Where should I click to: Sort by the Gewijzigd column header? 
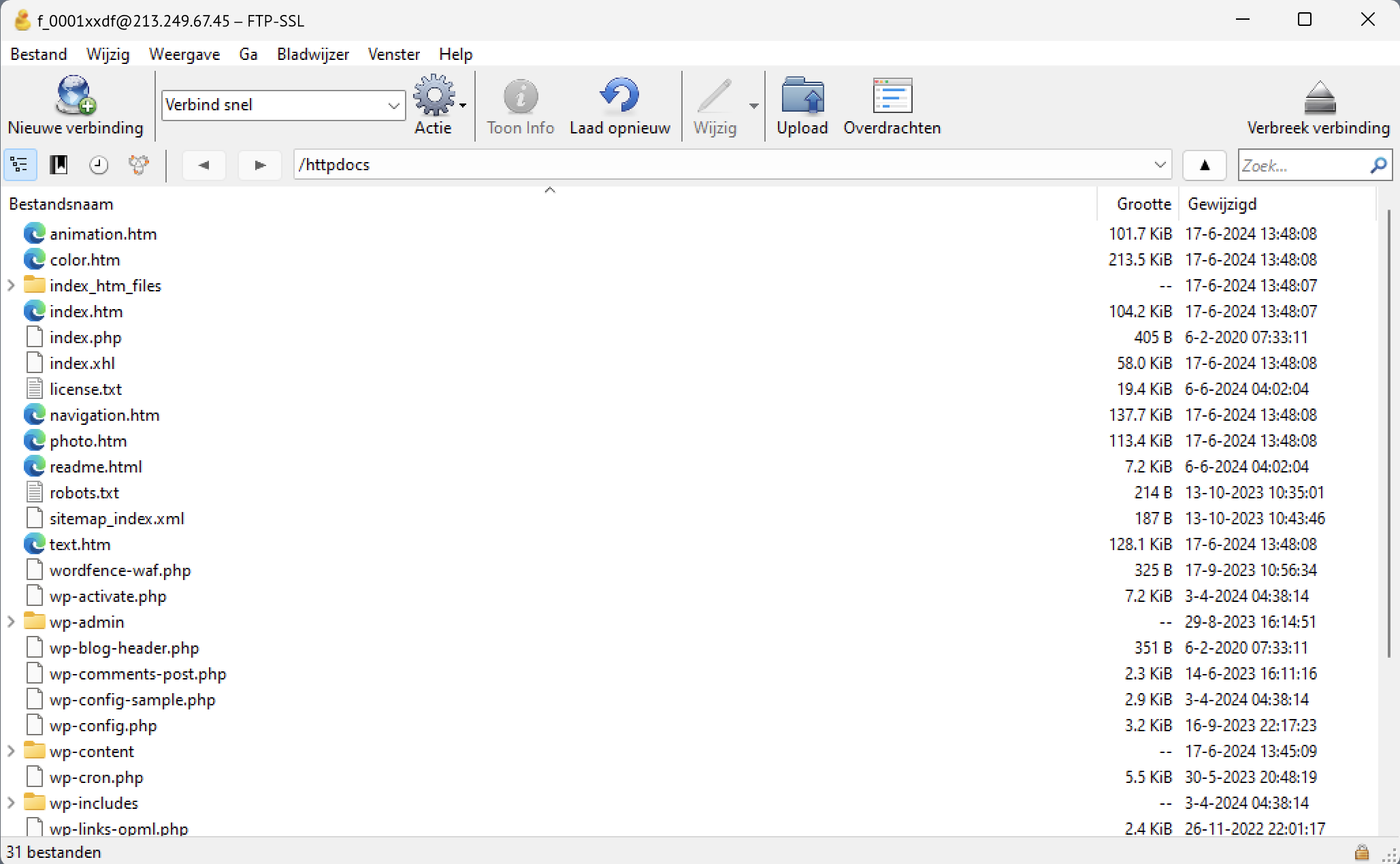pos(1222,204)
